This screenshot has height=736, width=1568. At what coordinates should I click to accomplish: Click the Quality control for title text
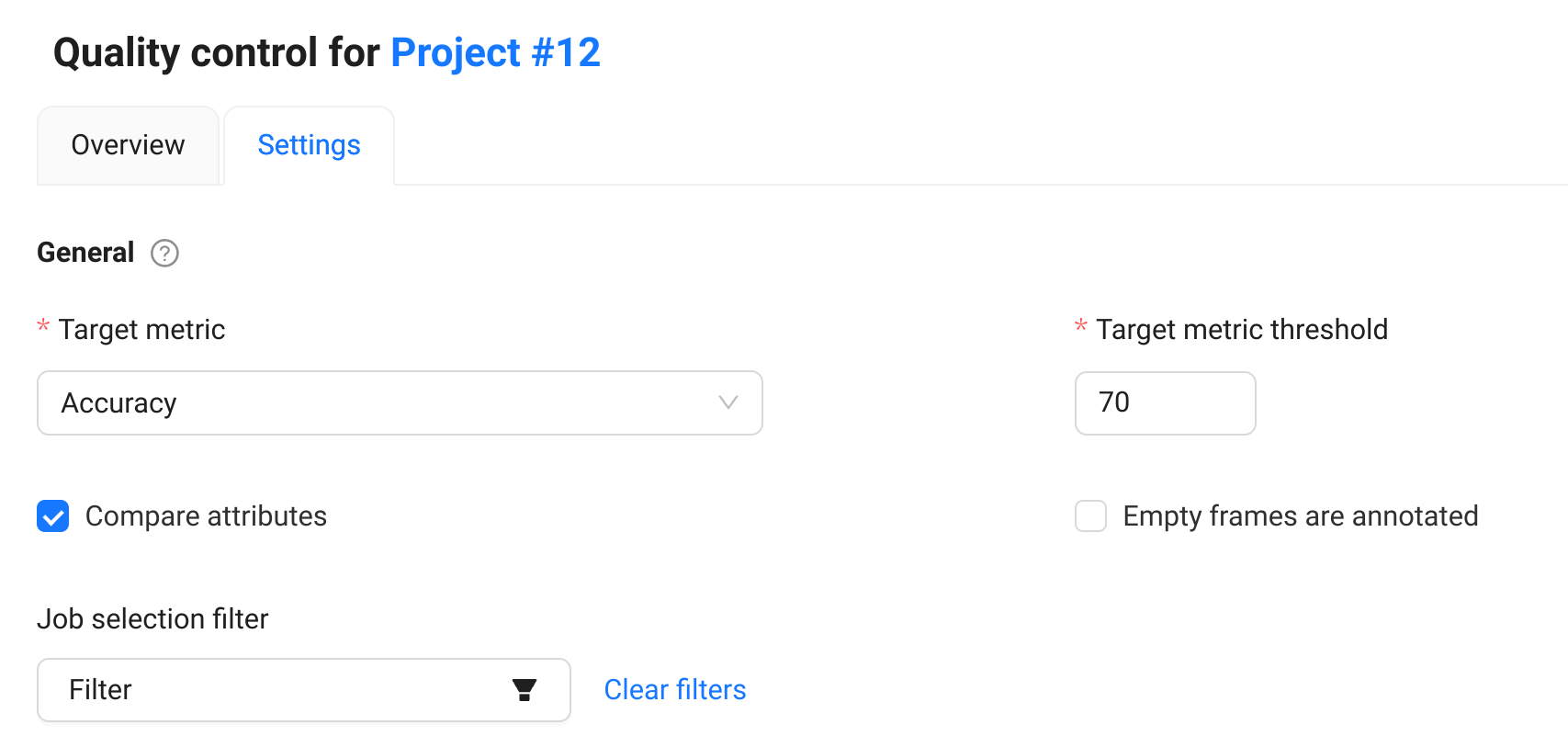[x=217, y=52]
